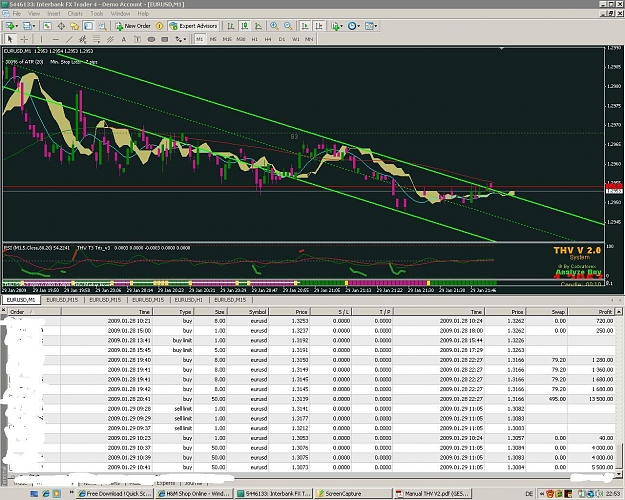Select the cursor arrow tool
This screenshot has width=625, height=500.
click(x=10, y=39)
